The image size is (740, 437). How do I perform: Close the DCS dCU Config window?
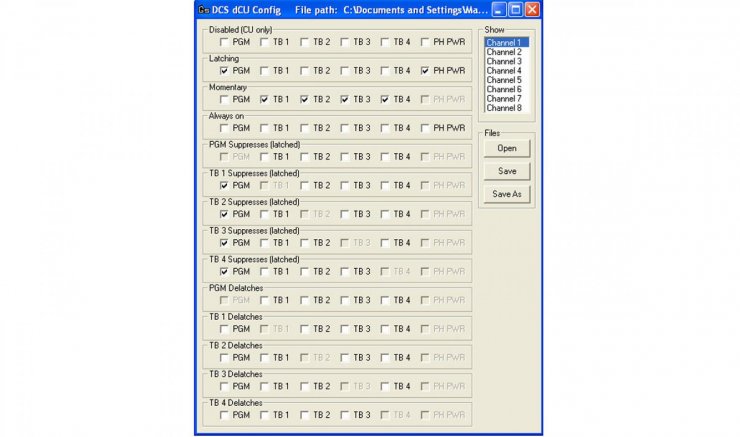[x=531, y=9]
